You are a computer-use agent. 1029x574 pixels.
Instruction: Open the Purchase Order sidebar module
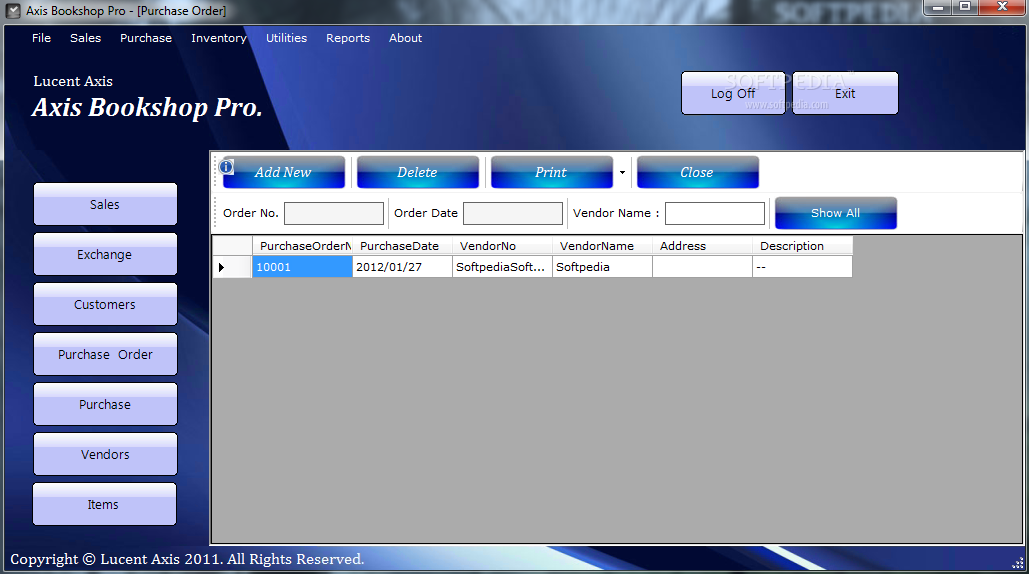[105, 354]
